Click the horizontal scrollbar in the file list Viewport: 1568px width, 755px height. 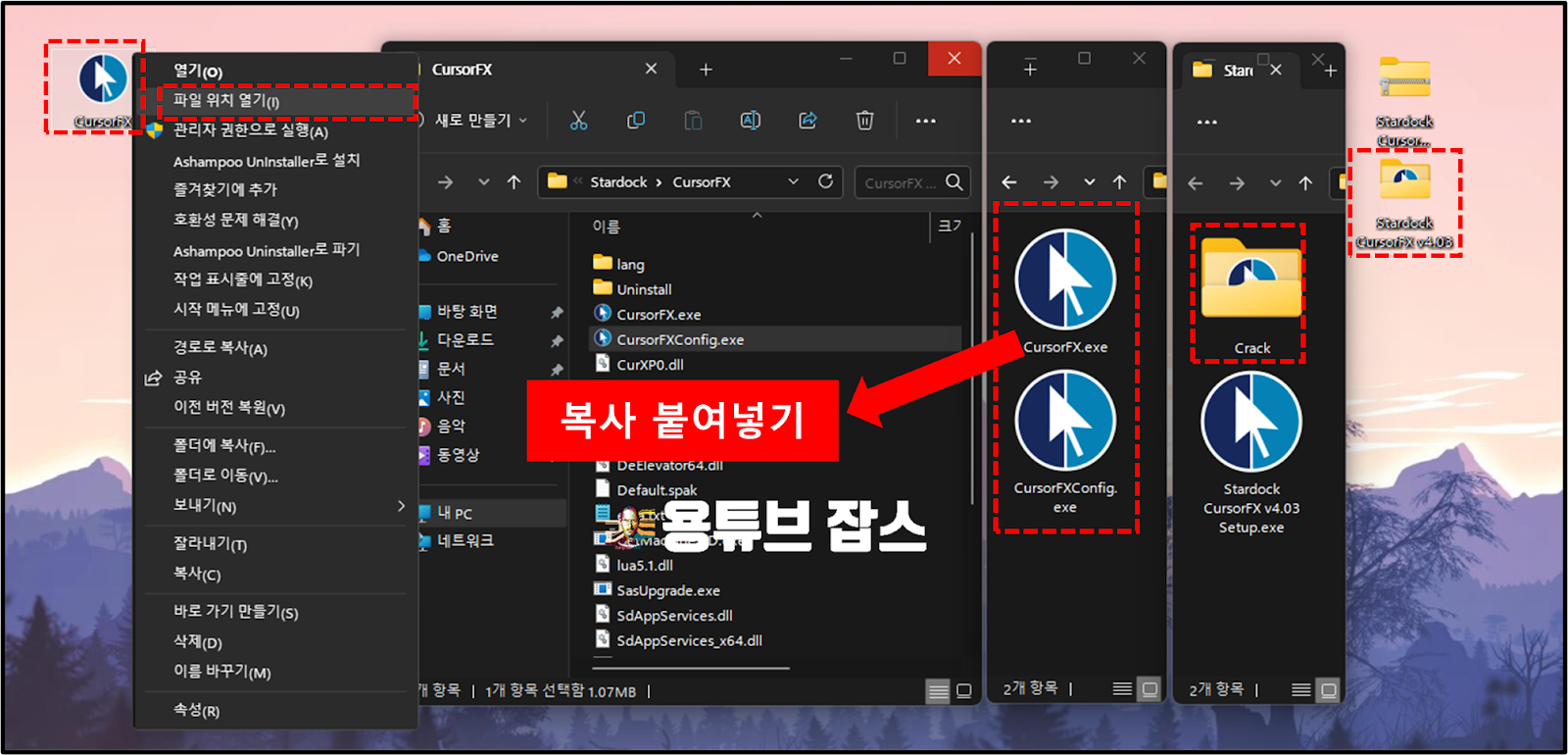692,669
